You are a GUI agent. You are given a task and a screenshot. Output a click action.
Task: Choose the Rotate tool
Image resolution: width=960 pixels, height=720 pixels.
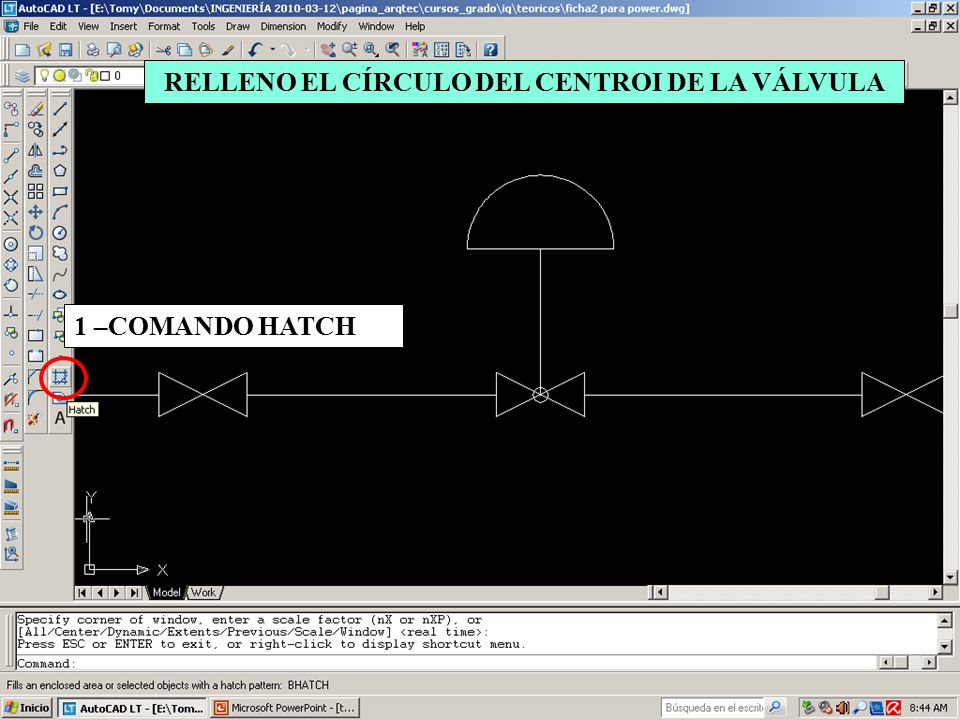click(x=36, y=233)
